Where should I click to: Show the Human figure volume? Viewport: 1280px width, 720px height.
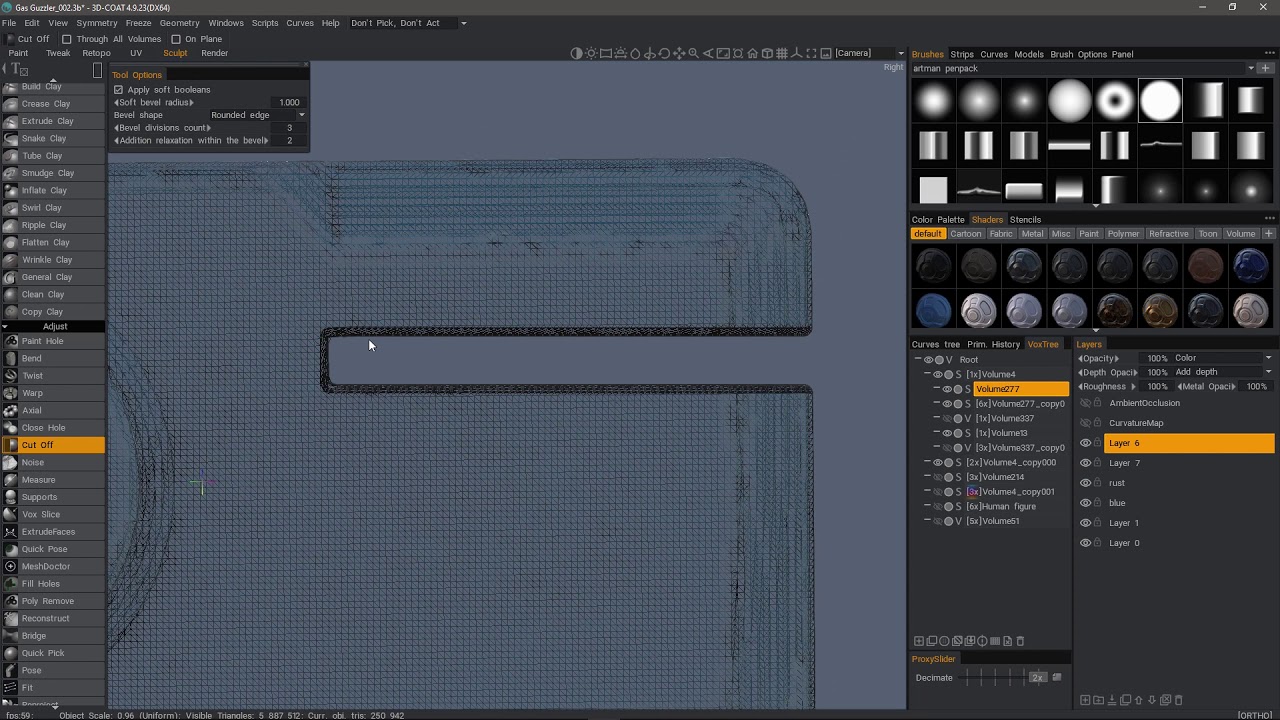(938, 506)
